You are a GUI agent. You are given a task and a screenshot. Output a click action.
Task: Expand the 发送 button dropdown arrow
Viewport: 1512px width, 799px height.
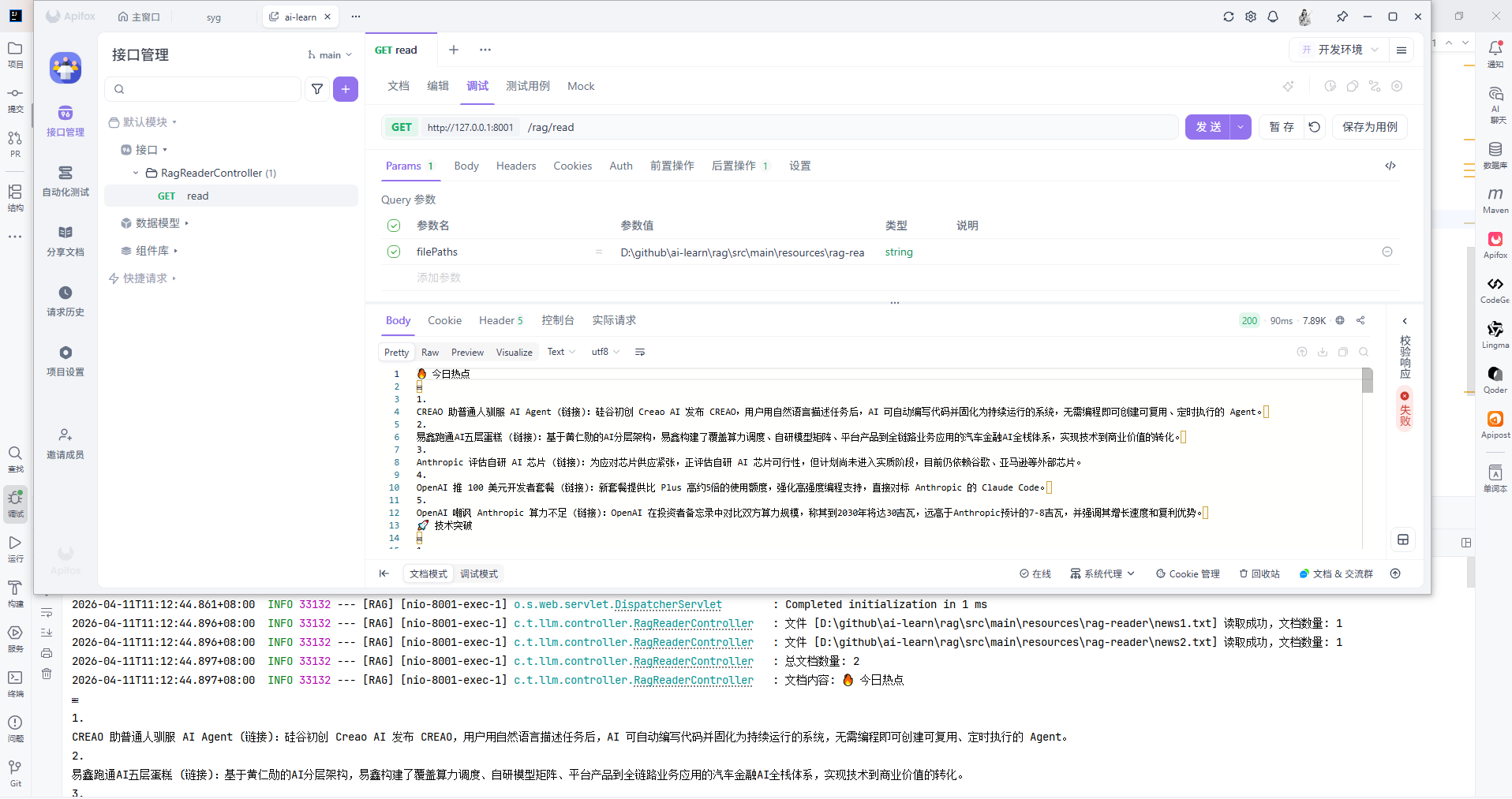pyautogui.click(x=1241, y=127)
